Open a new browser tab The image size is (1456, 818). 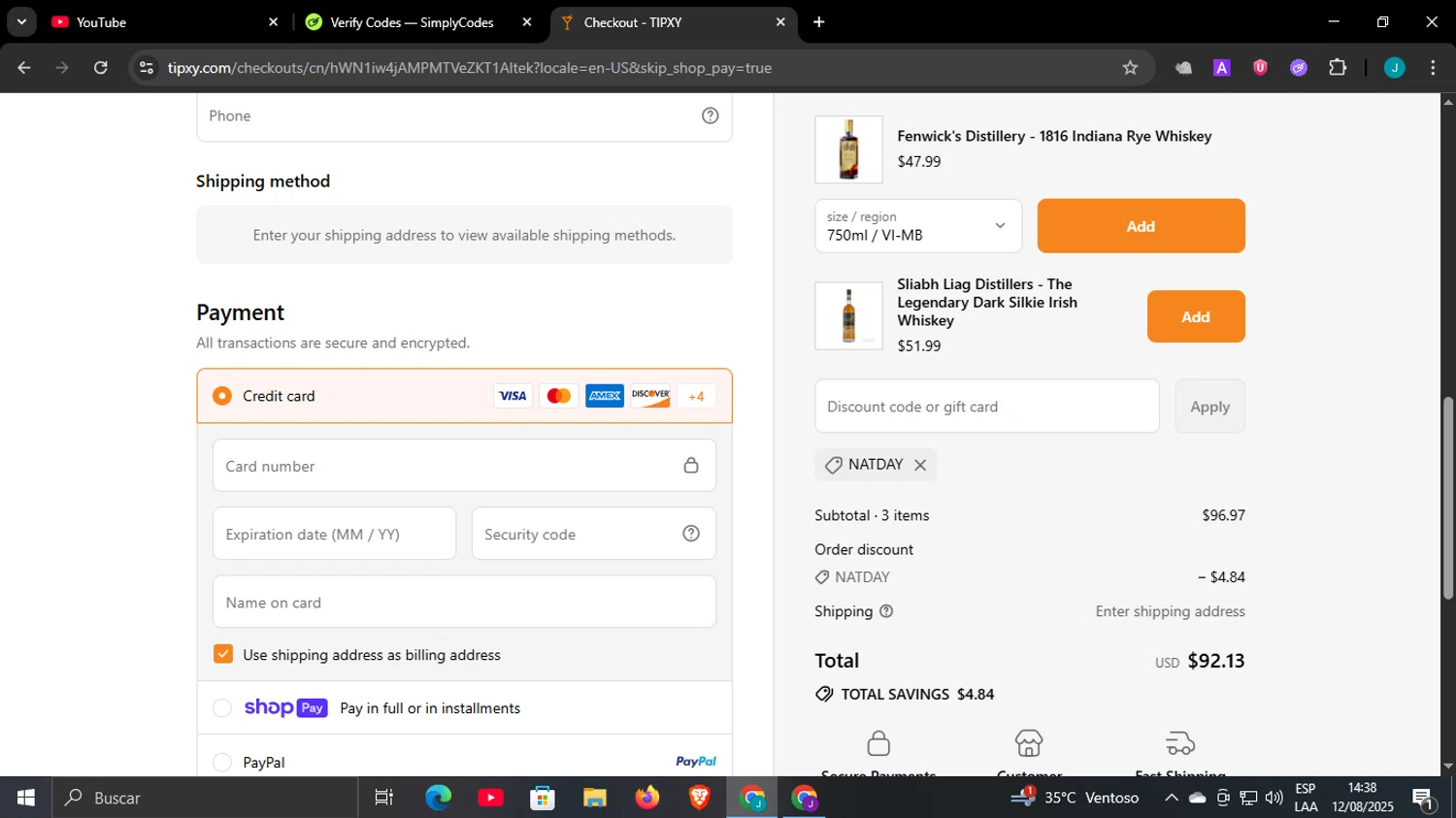click(x=819, y=22)
